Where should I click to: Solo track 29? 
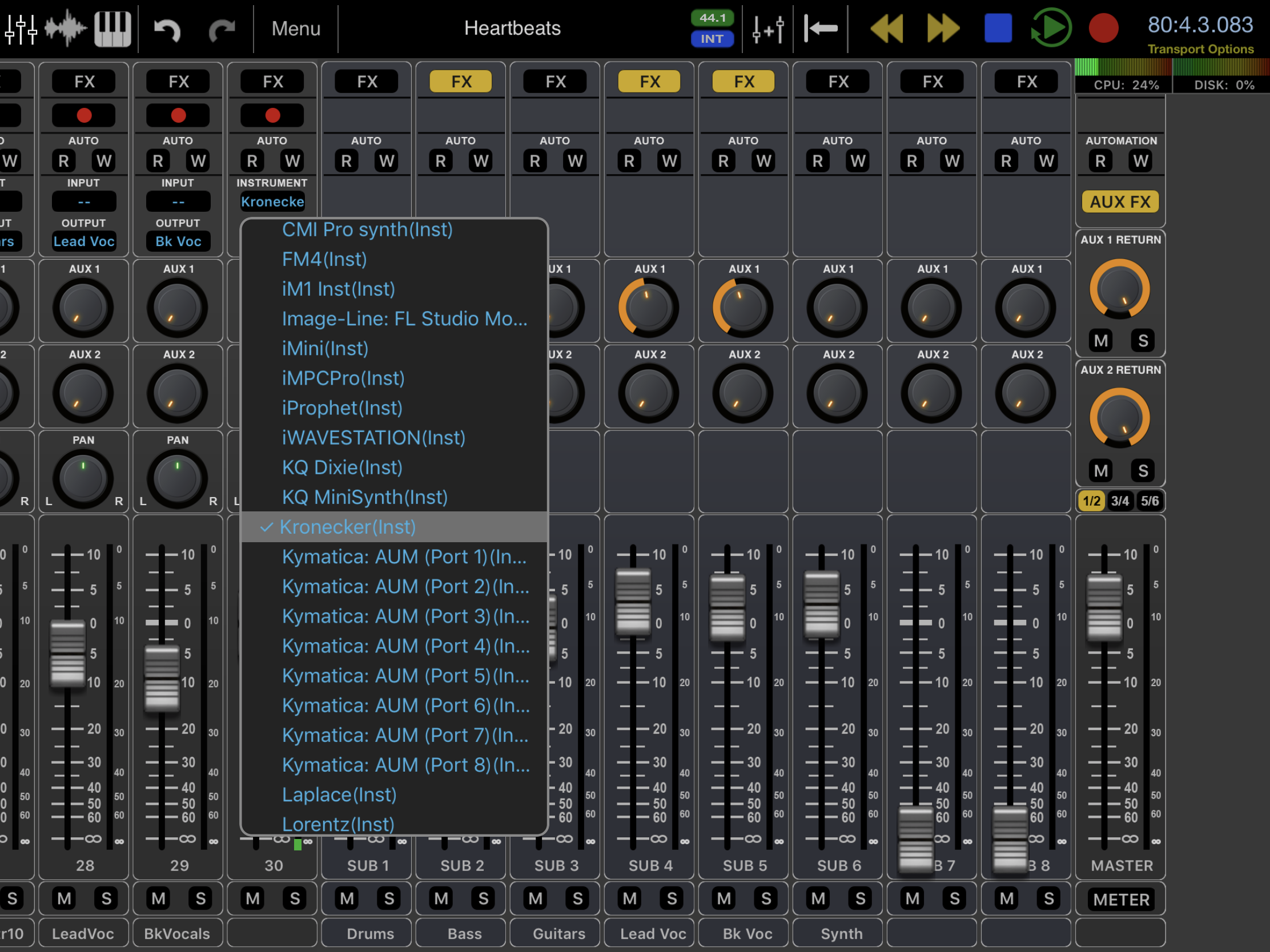(x=200, y=898)
